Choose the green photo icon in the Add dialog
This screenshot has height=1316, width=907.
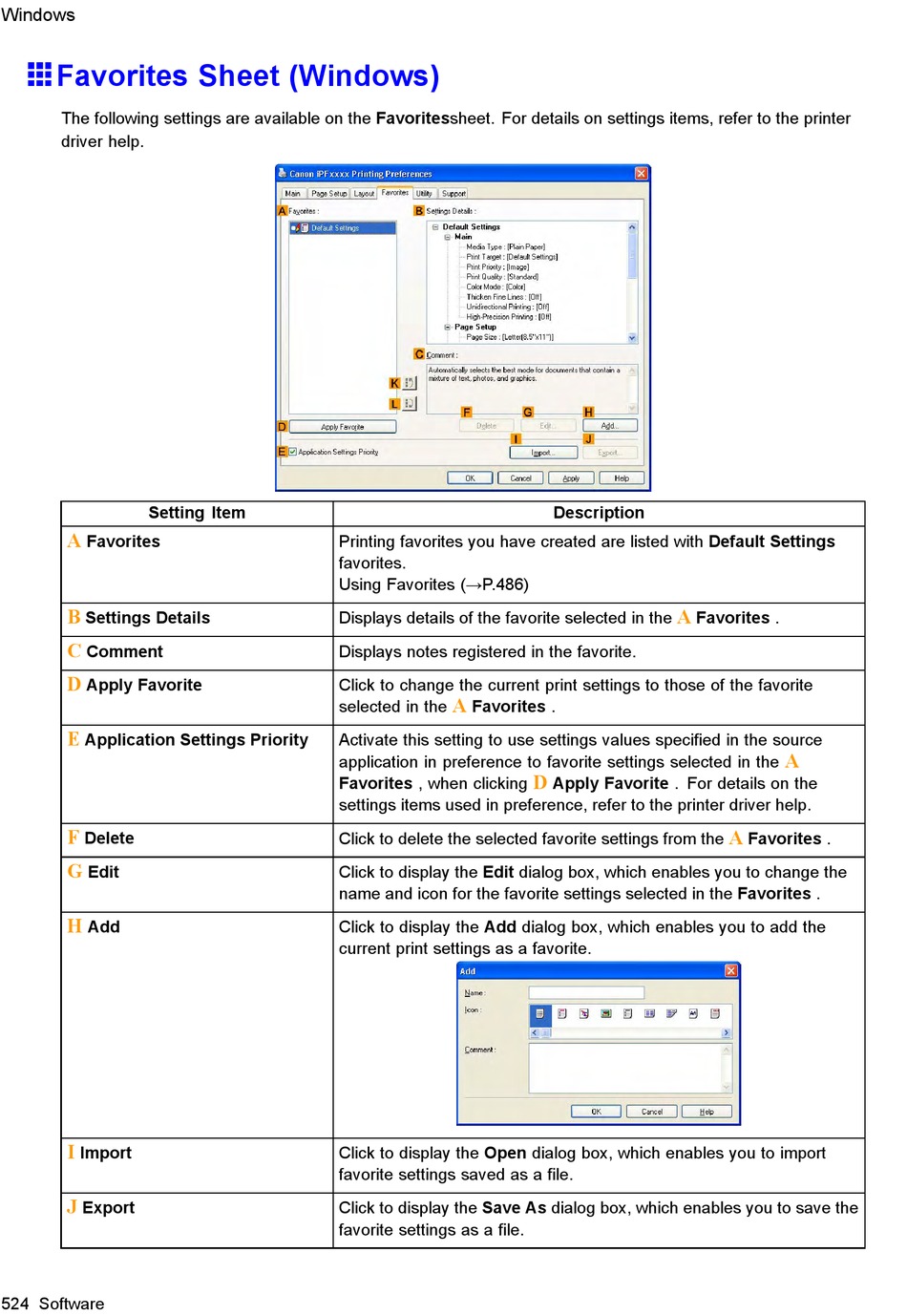[x=606, y=1014]
